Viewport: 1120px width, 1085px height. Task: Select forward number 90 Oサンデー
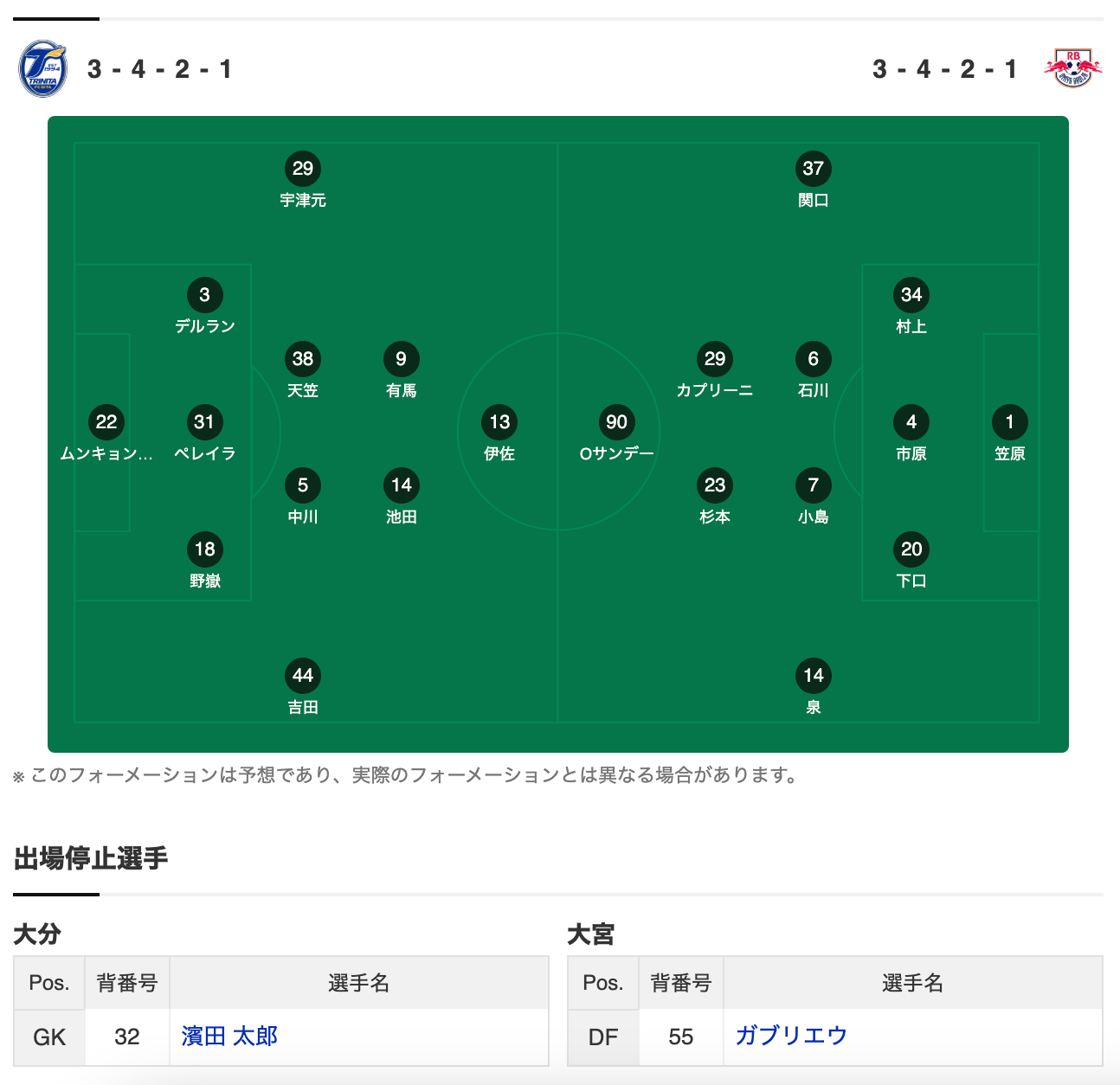616,433
